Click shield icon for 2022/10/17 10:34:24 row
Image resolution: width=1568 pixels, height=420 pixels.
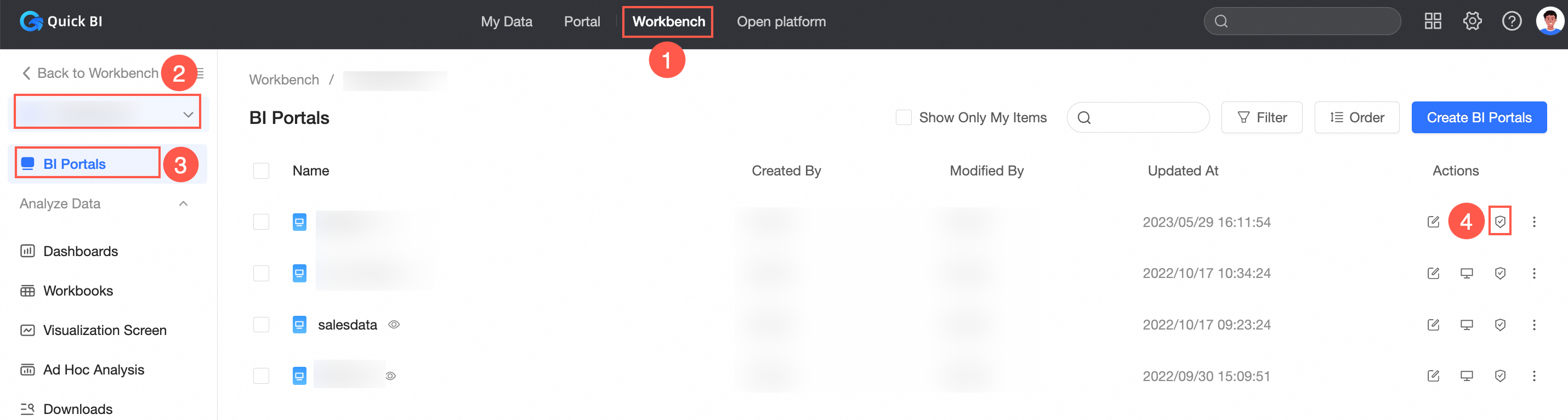(x=1500, y=273)
